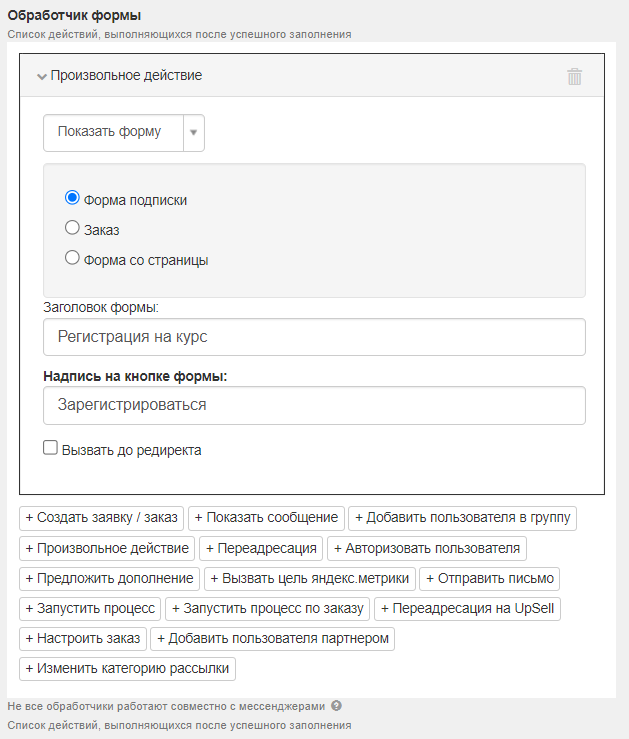Click the Надпись на кнопке формы input

(314, 405)
